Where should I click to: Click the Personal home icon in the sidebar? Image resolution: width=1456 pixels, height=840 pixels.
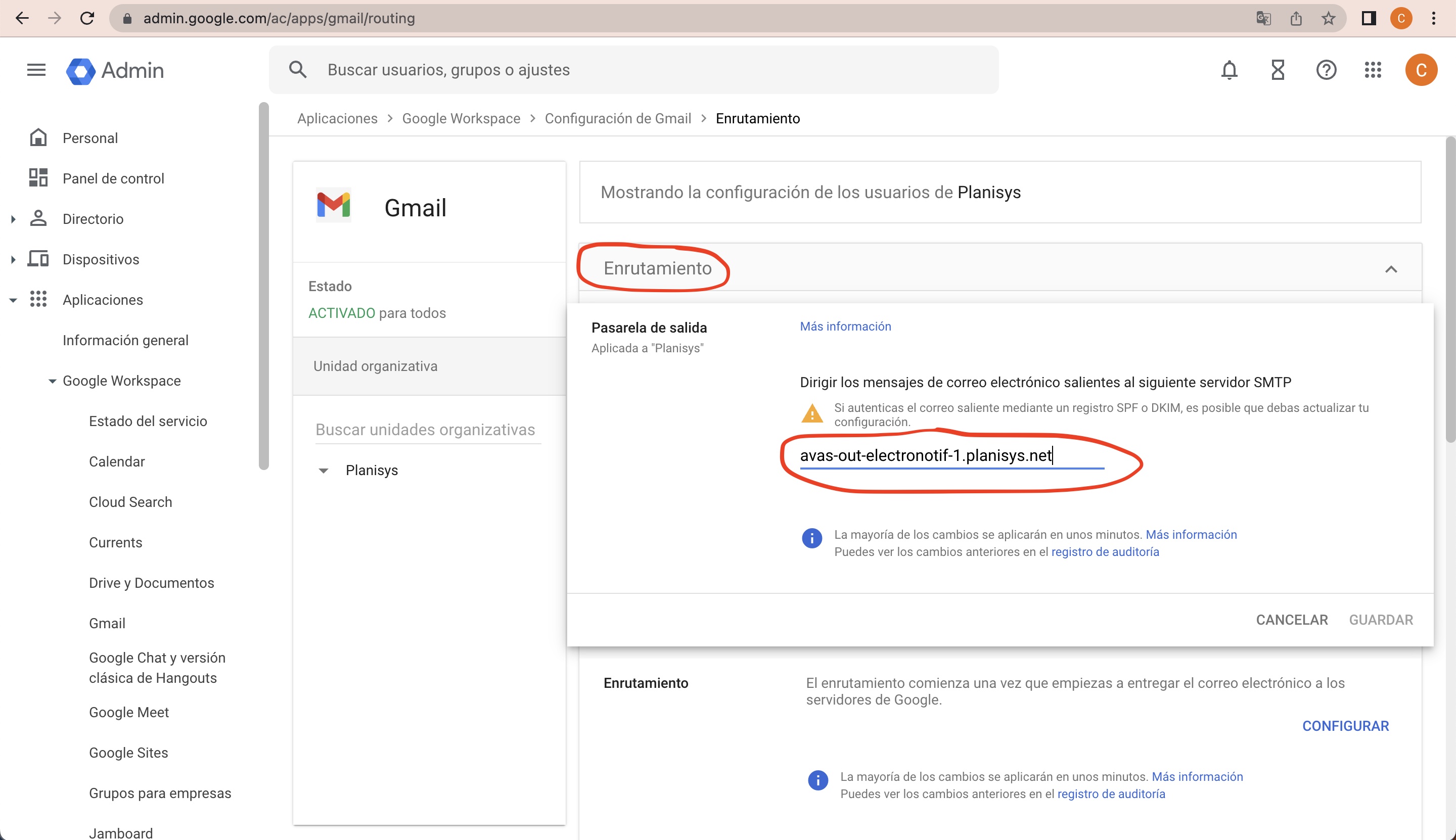(x=38, y=137)
